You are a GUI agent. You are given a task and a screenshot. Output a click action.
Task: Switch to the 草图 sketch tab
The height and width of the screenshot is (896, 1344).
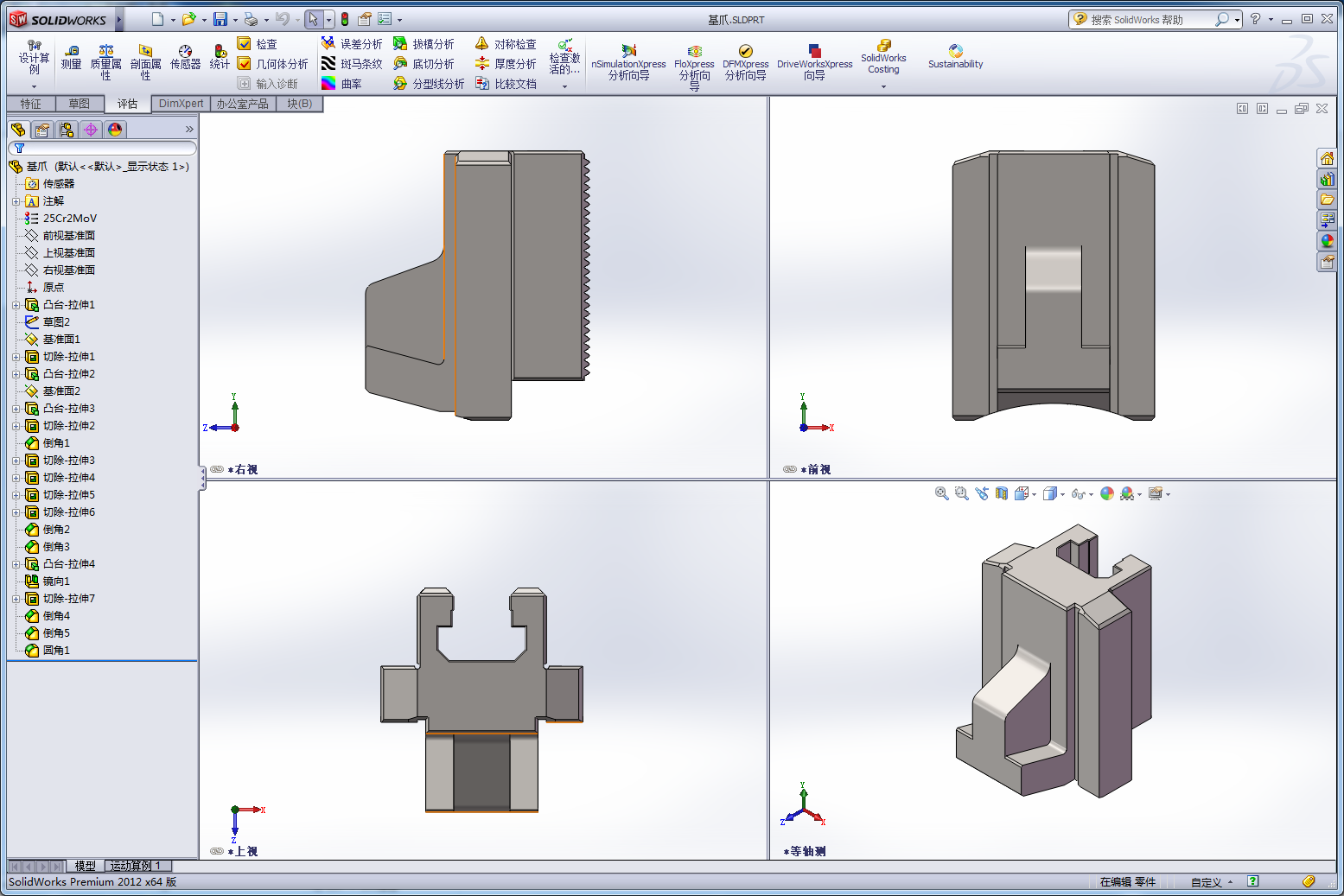tap(80, 104)
